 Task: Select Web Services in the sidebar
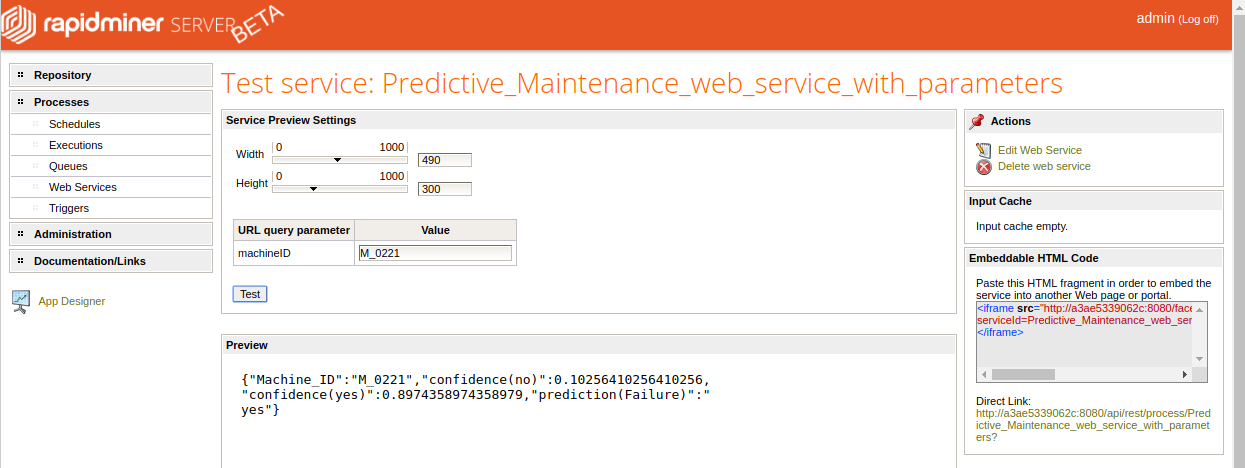pos(82,187)
